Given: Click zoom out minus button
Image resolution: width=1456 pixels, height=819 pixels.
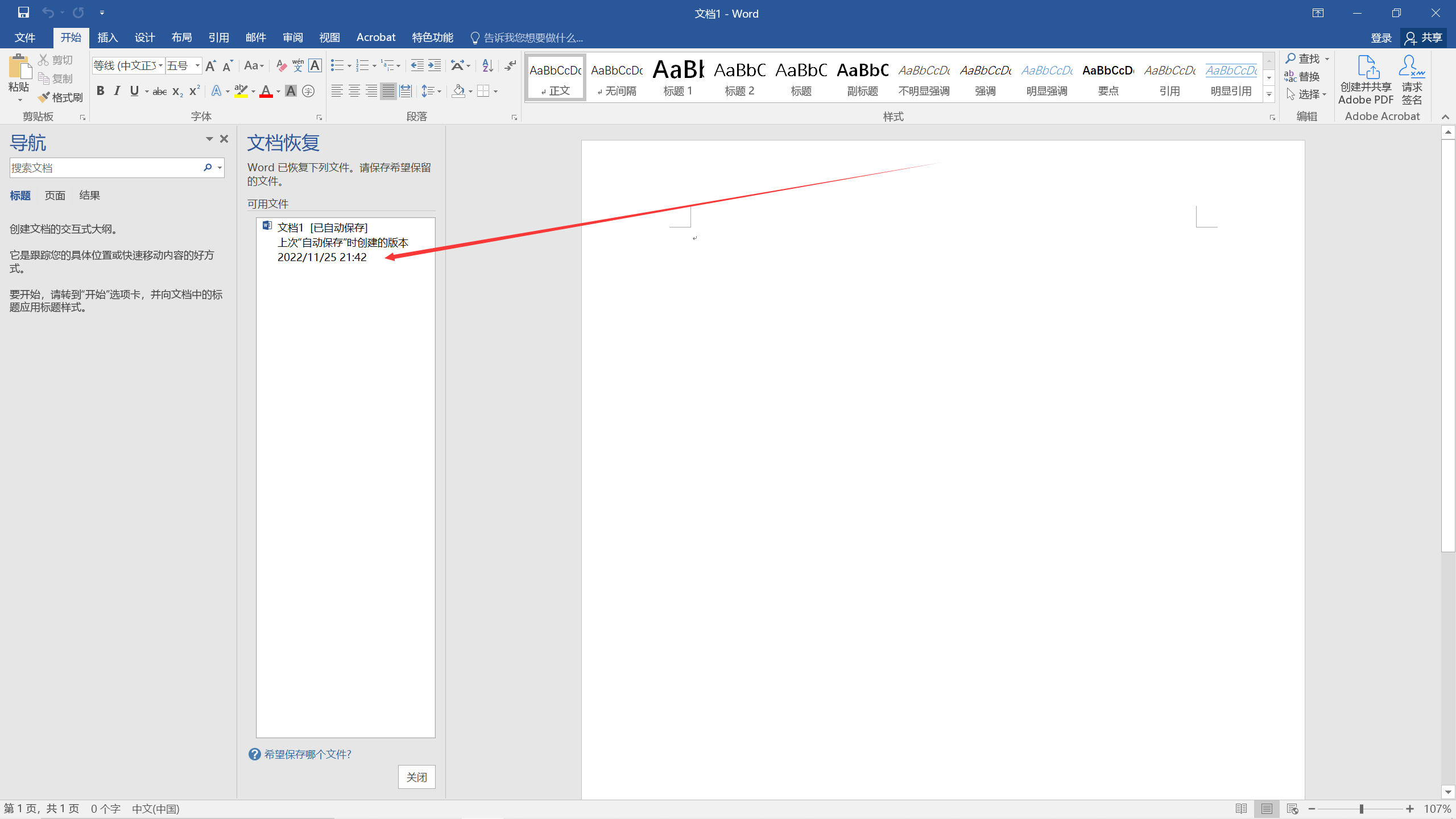Looking at the screenshot, I should point(1312,809).
